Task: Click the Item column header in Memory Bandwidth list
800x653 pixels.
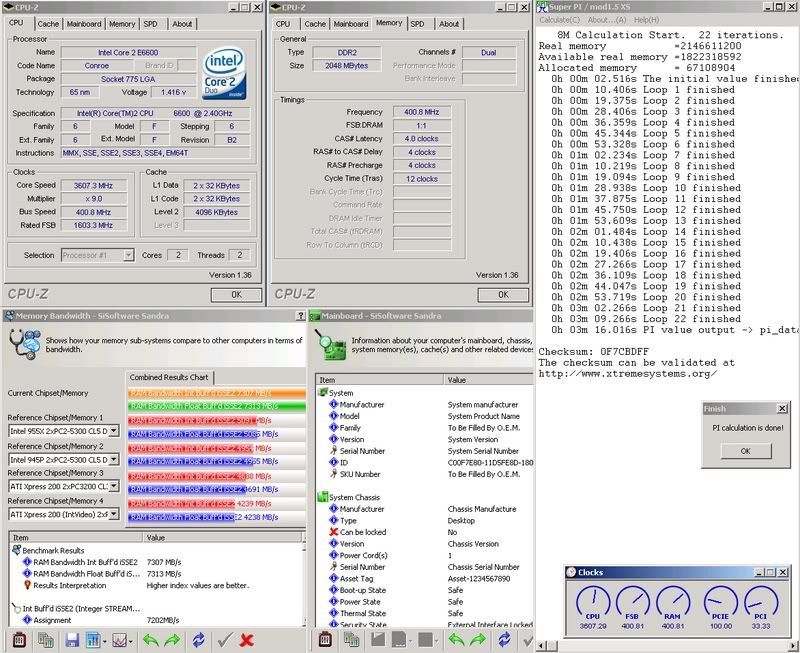Action: (x=76, y=538)
